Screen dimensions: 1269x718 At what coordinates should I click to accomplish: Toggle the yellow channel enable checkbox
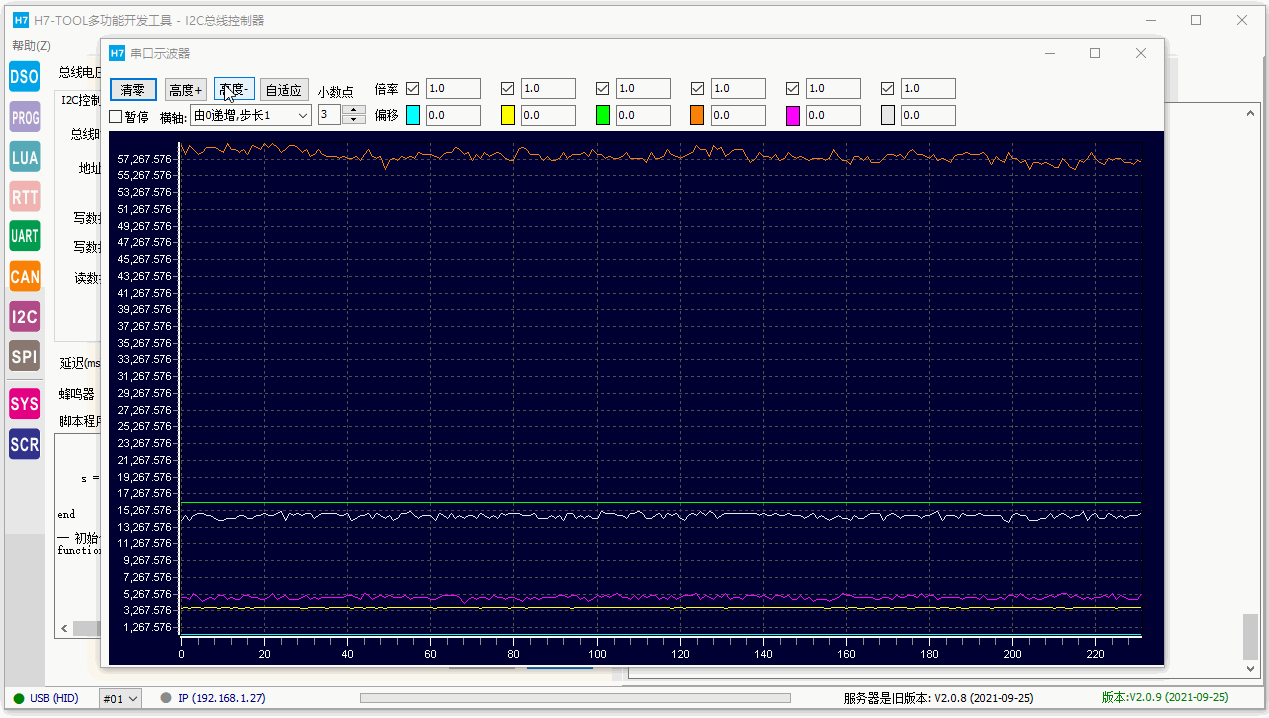point(507,88)
